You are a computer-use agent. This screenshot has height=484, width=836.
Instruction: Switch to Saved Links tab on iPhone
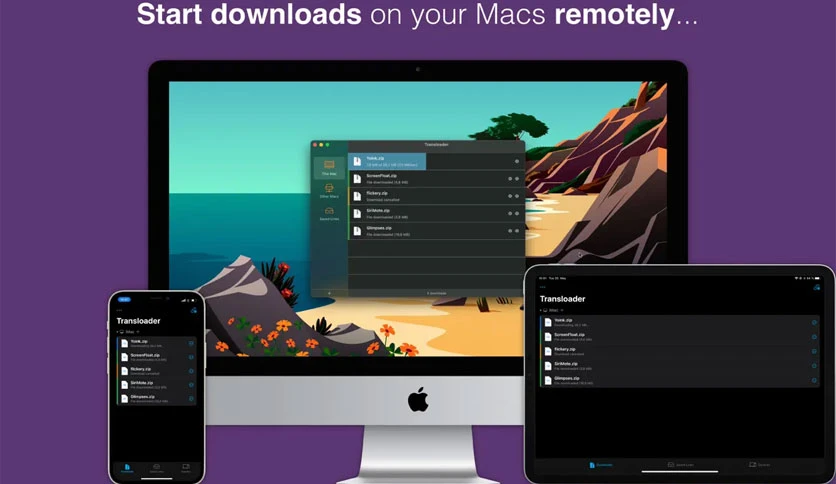(x=157, y=468)
